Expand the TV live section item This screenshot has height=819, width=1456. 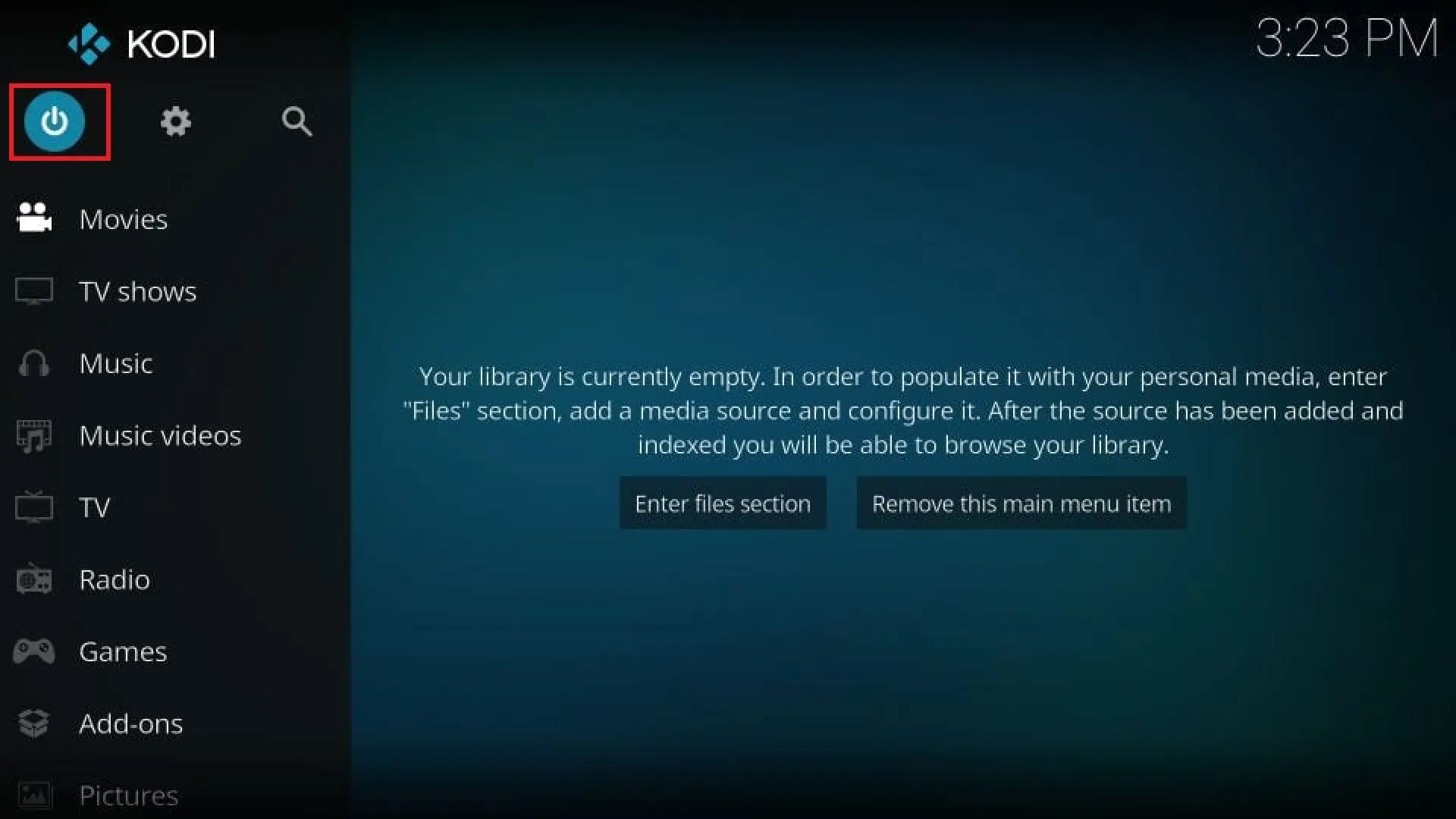pyautogui.click(x=94, y=507)
